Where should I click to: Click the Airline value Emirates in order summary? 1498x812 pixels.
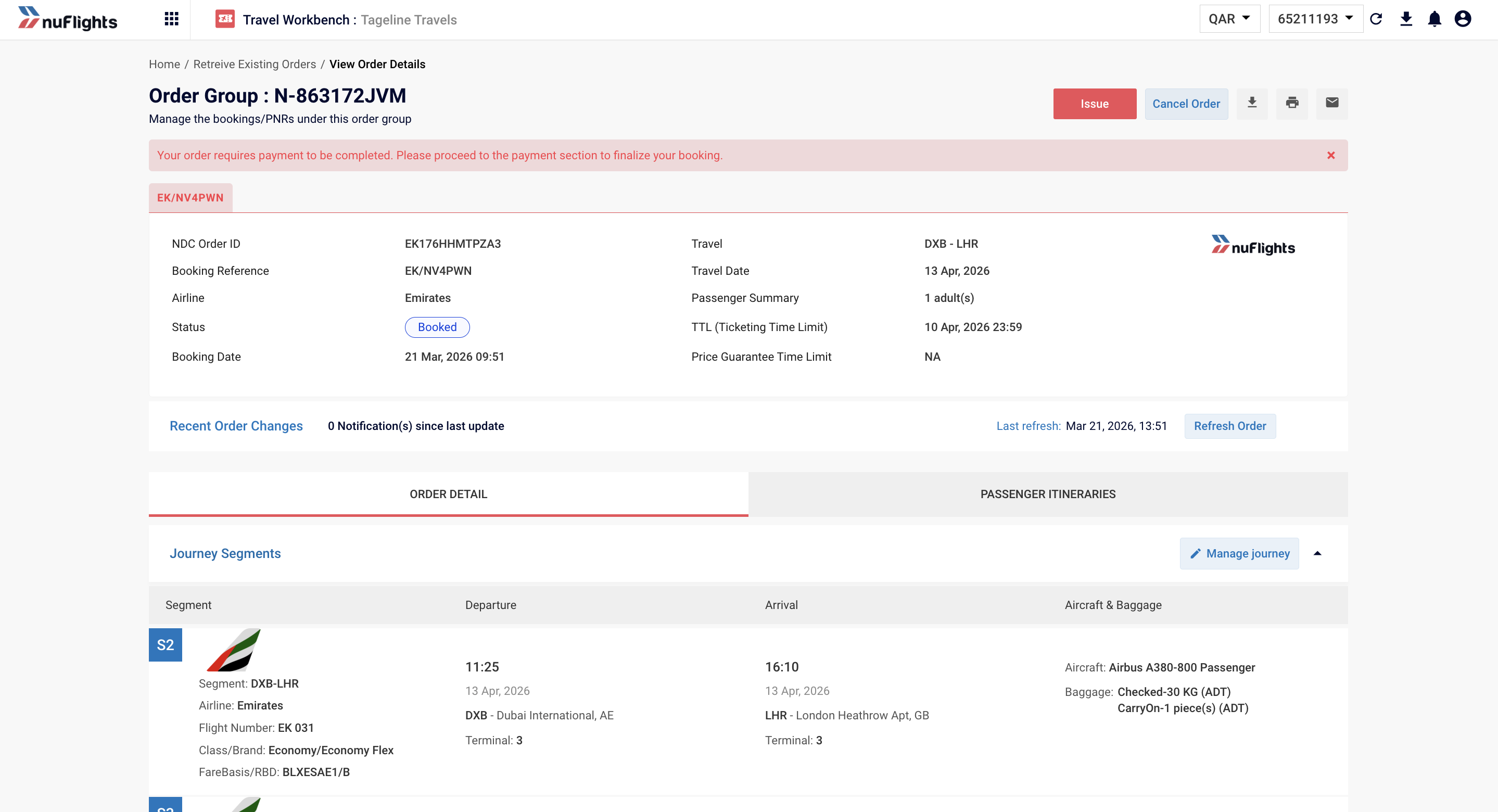pyautogui.click(x=428, y=298)
